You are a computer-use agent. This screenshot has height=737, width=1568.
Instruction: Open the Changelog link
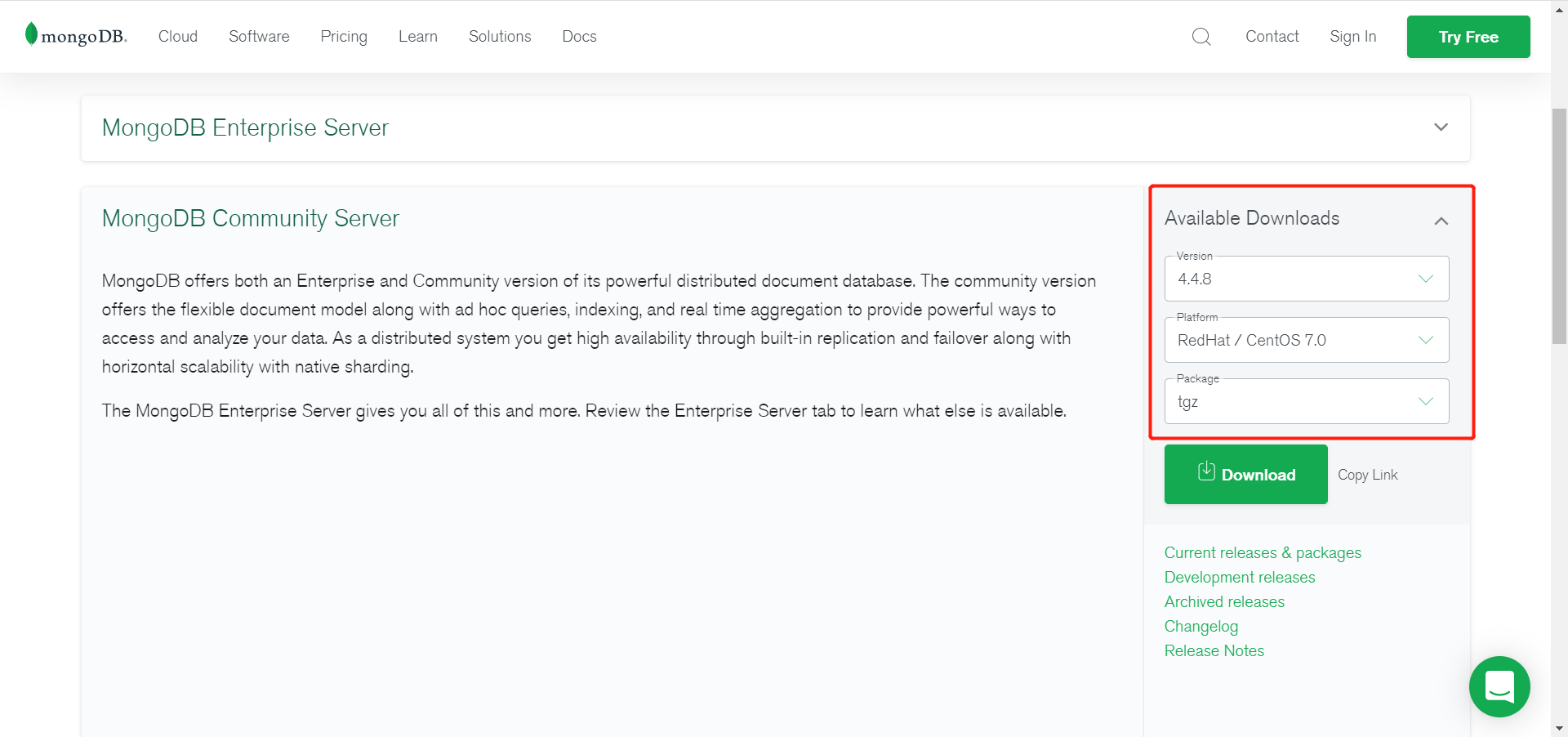[x=1201, y=627]
